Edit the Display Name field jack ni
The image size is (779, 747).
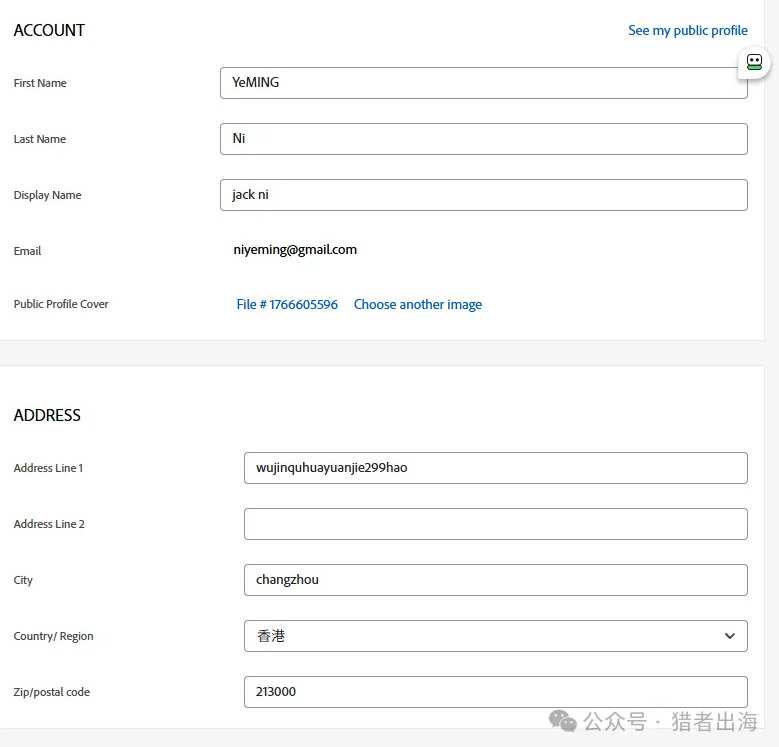(483, 195)
